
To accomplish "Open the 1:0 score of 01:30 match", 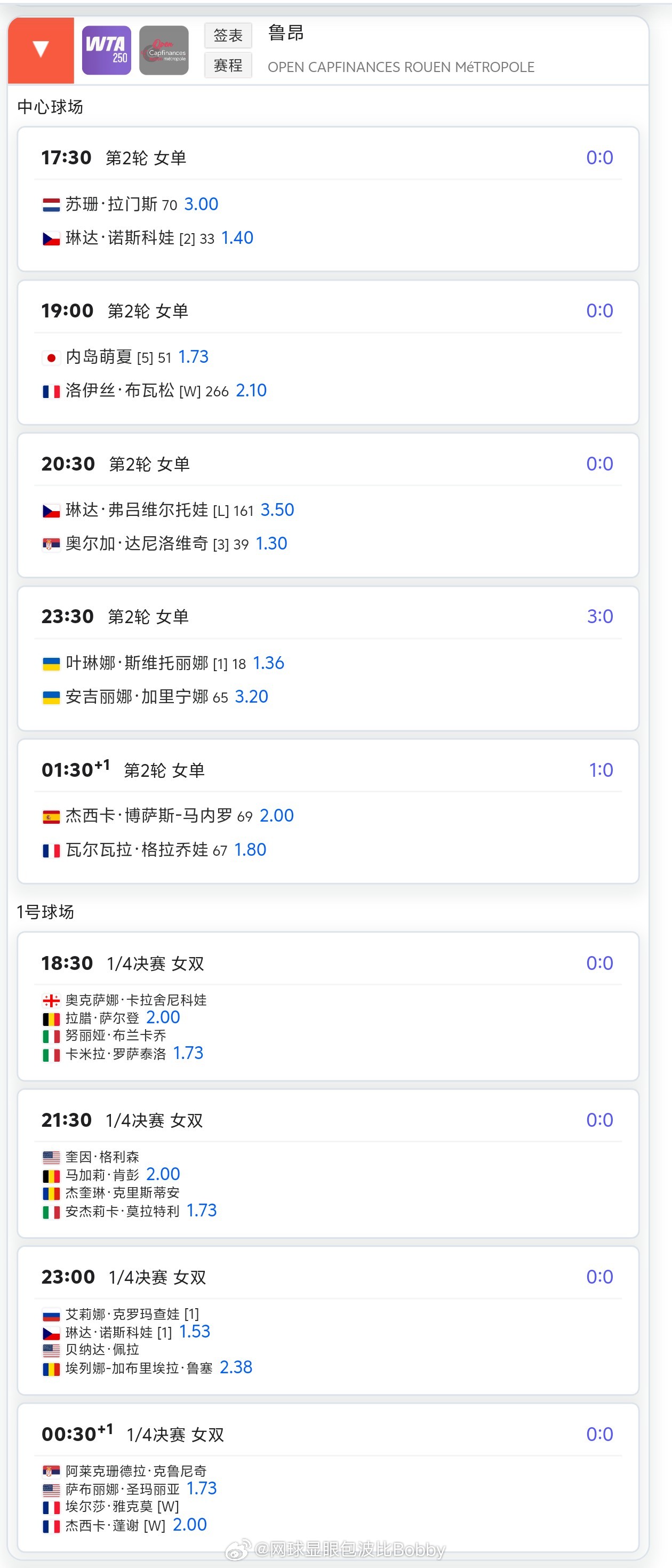I will point(601,770).
